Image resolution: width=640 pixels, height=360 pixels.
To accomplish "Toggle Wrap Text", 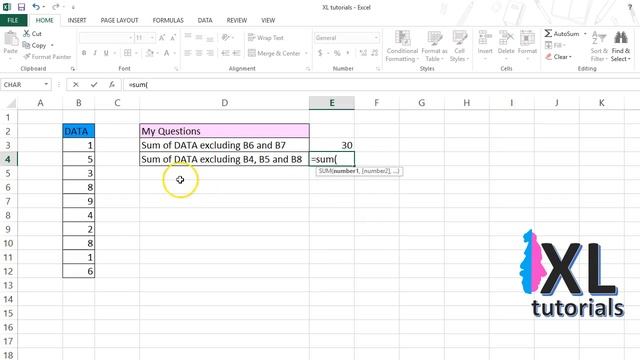I will (x=266, y=38).
